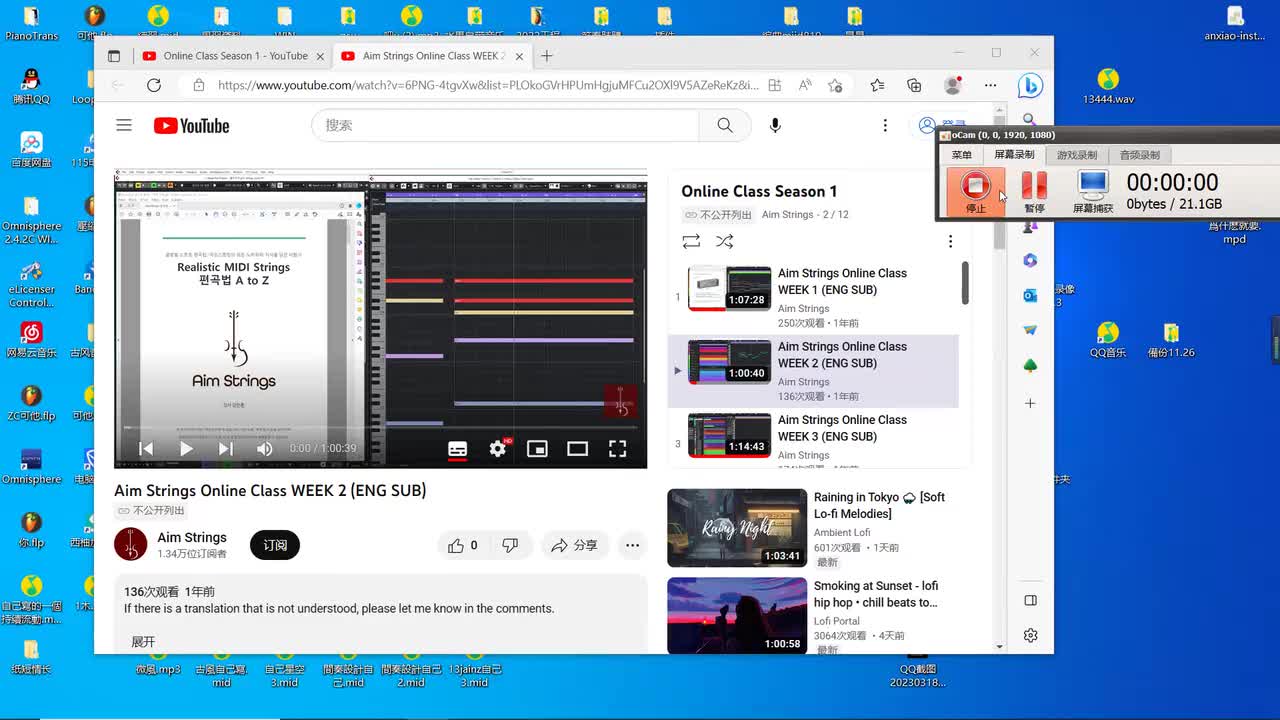
Task: Open the Bing Copilot sidebar icon
Action: (x=1030, y=86)
